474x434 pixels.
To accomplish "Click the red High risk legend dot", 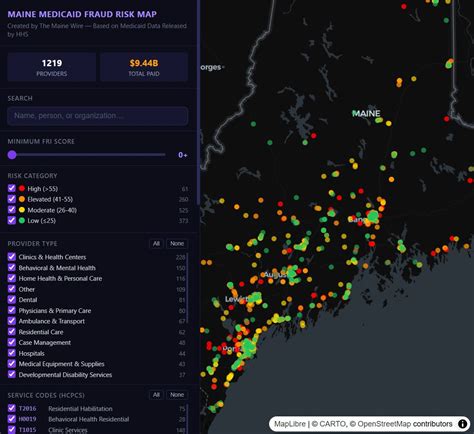I will pyautogui.click(x=22, y=188).
